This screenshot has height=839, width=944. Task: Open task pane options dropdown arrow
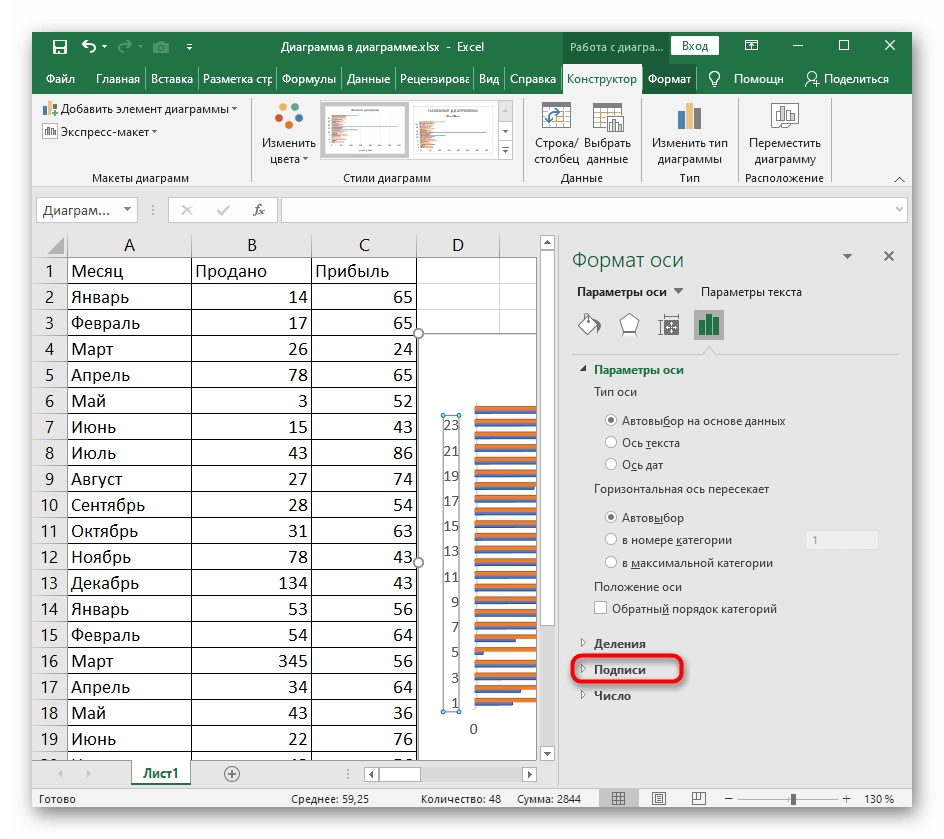click(x=847, y=256)
